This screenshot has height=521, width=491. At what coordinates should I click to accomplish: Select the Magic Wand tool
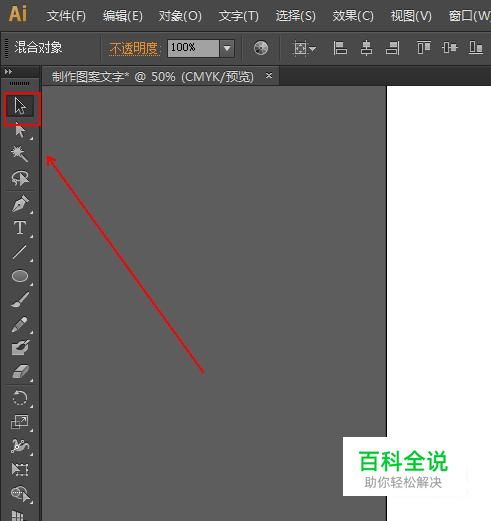pyautogui.click(x=19, y=154)
